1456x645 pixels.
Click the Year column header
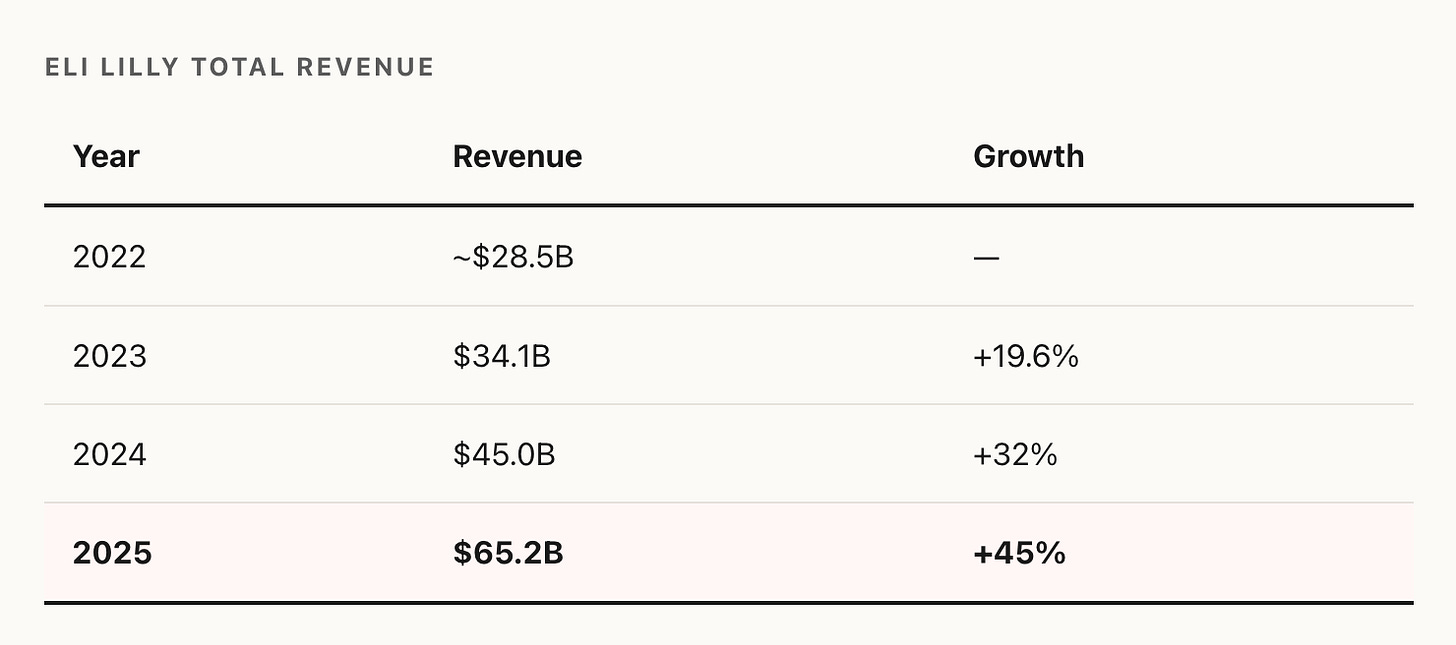(x=106, y=157)
